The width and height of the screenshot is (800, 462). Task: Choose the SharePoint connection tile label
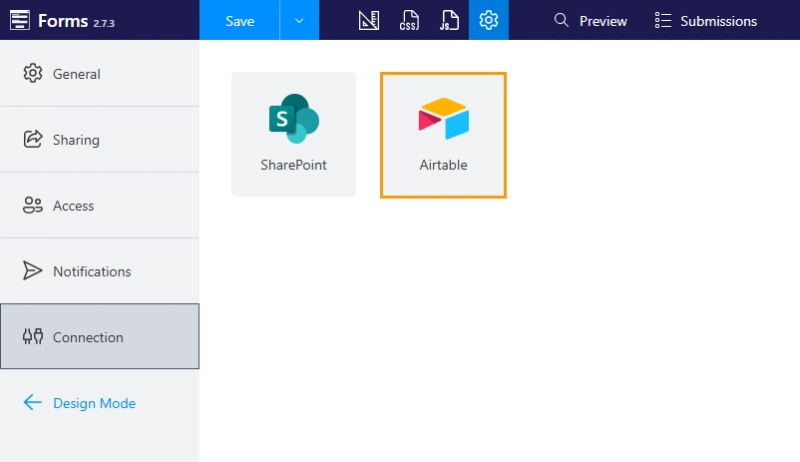click(293, 165)
